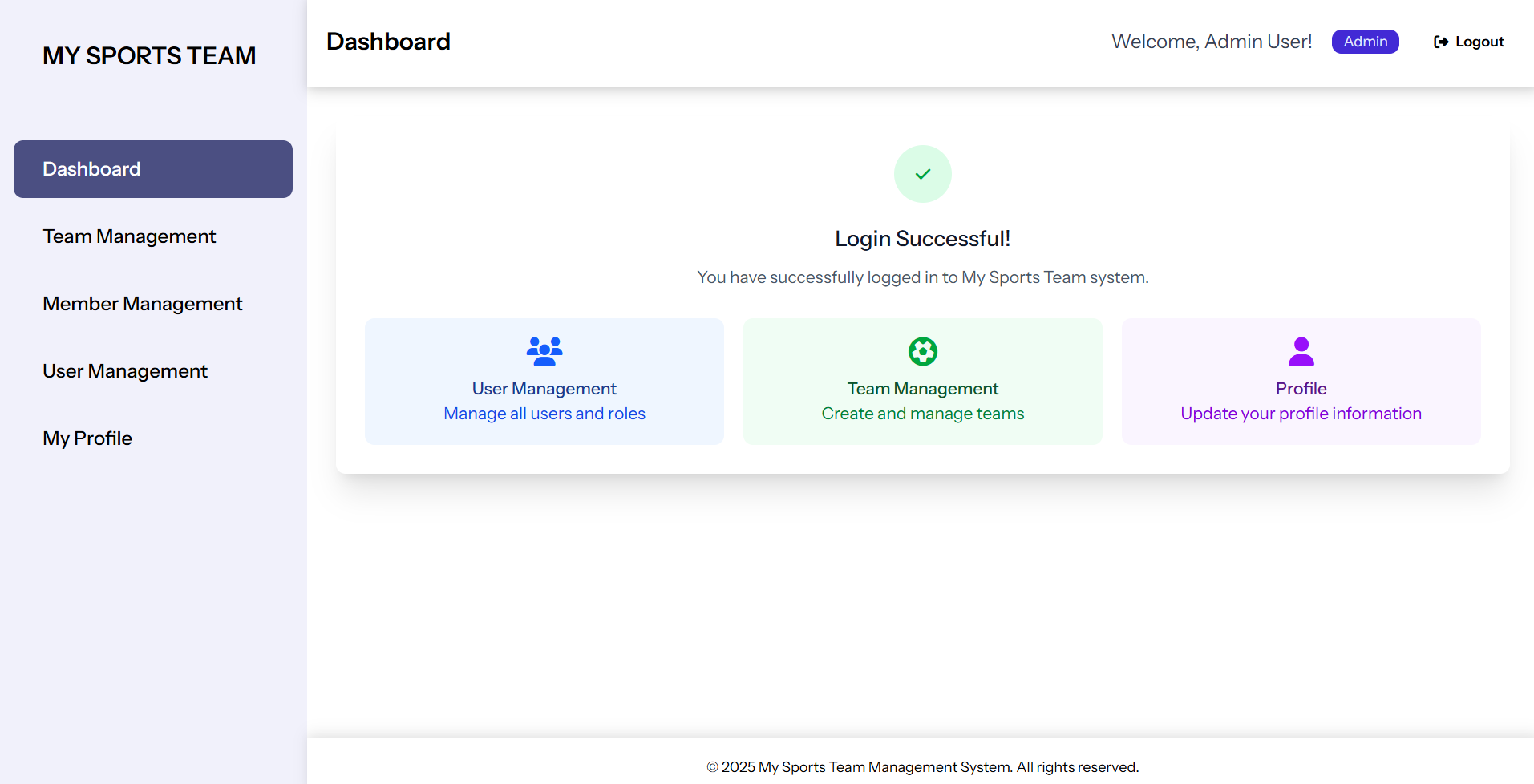1534x784 pixels.
Task: Select the Profile card
Action: (x=1301, y=381)
